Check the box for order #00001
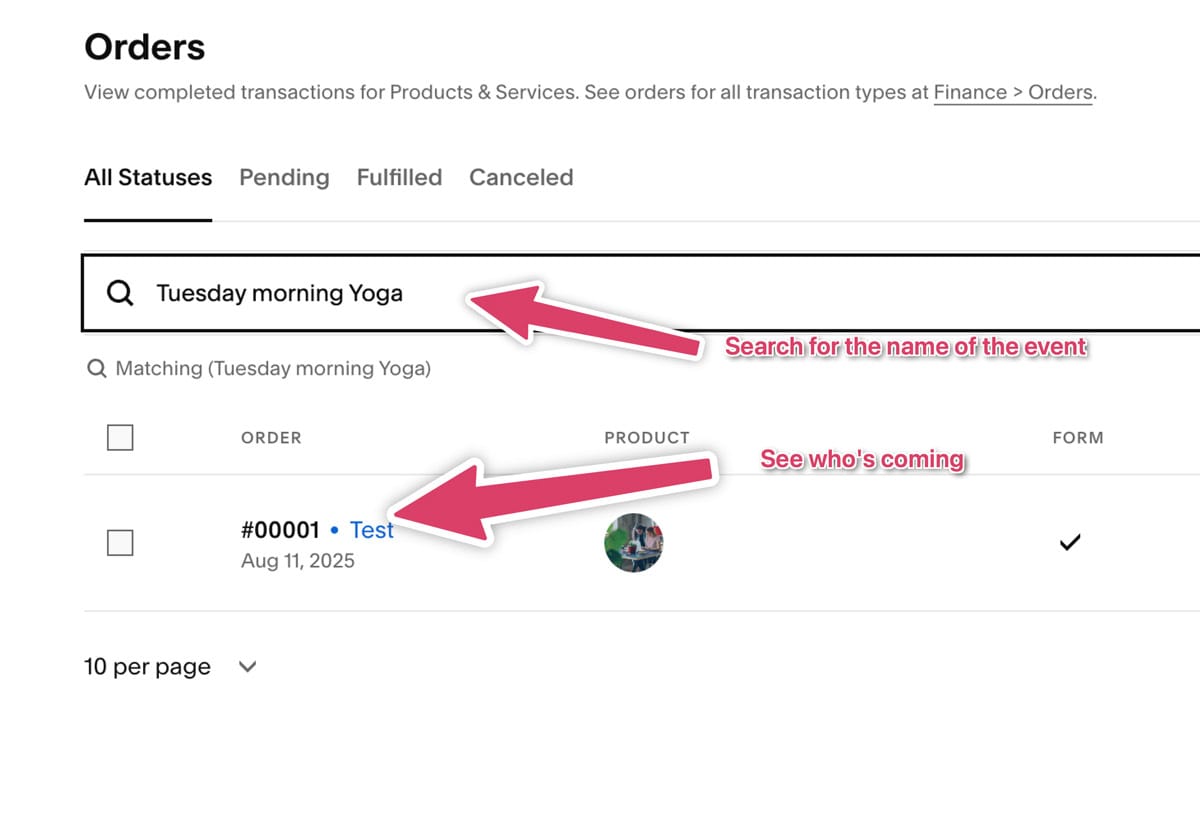1200x832 pixels. (x=120, y=543)
